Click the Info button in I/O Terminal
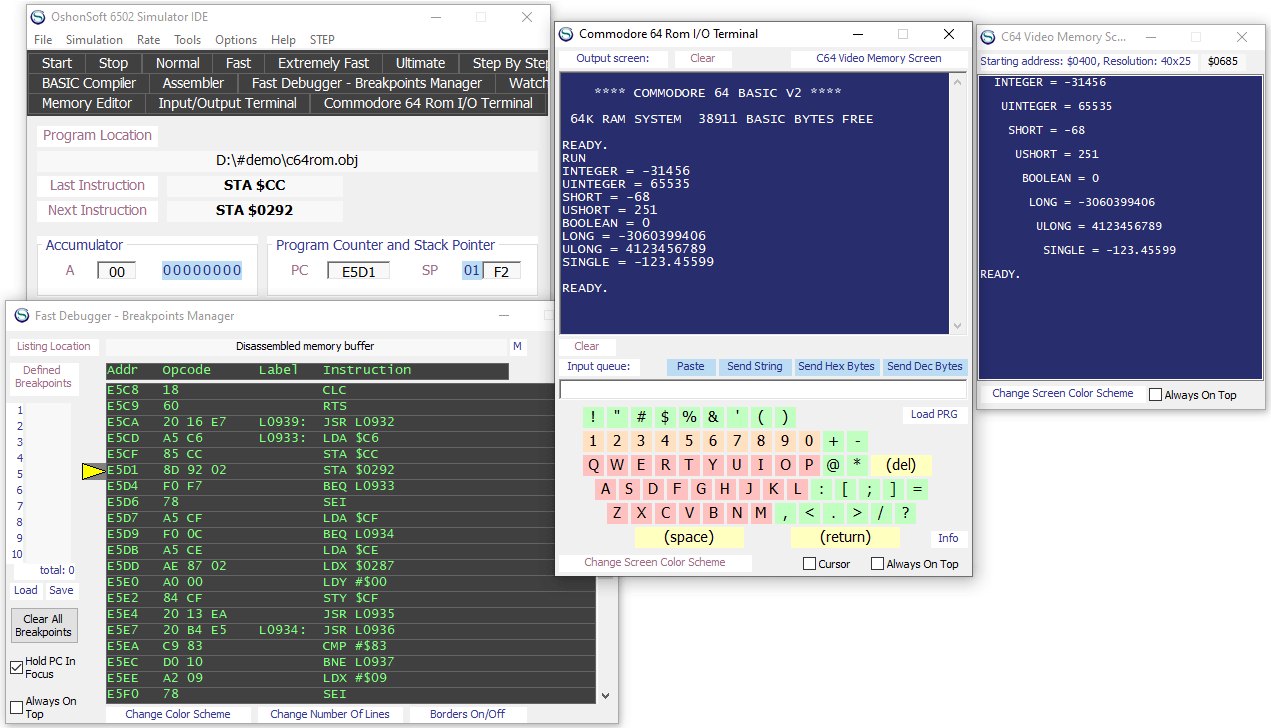1271x728 pixels. click(x=948, y=538)
